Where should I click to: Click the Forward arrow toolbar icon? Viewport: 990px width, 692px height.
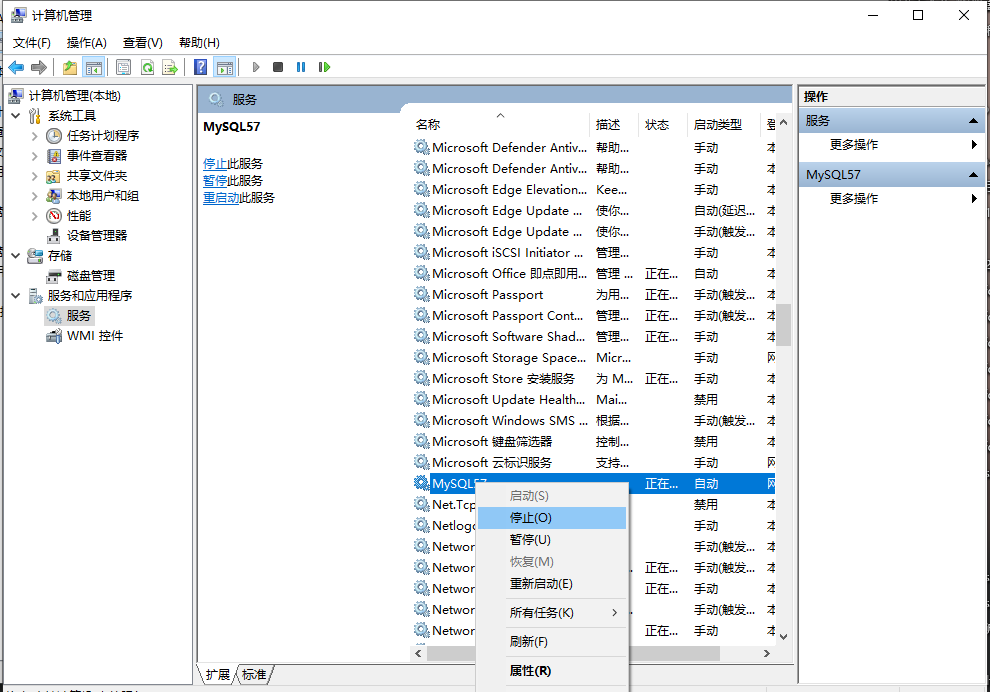pyautogui.click(x=39, y=67)
